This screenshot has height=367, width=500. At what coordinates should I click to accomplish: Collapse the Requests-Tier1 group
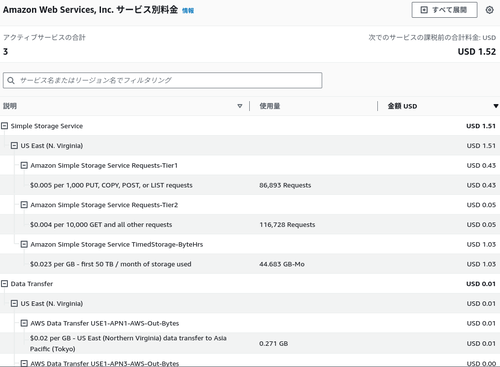click(24, 165)
